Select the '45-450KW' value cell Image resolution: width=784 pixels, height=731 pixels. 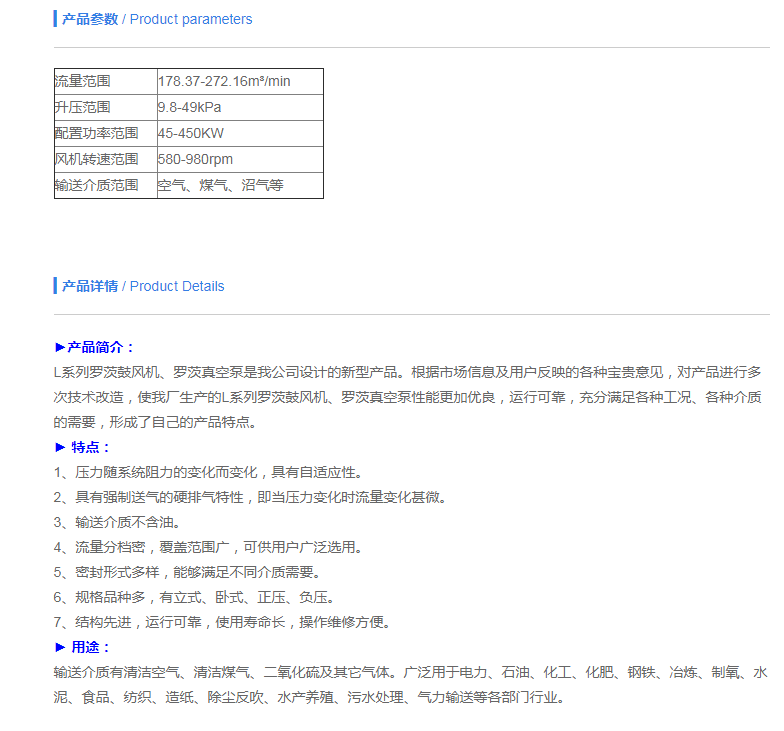coord(240,134)
